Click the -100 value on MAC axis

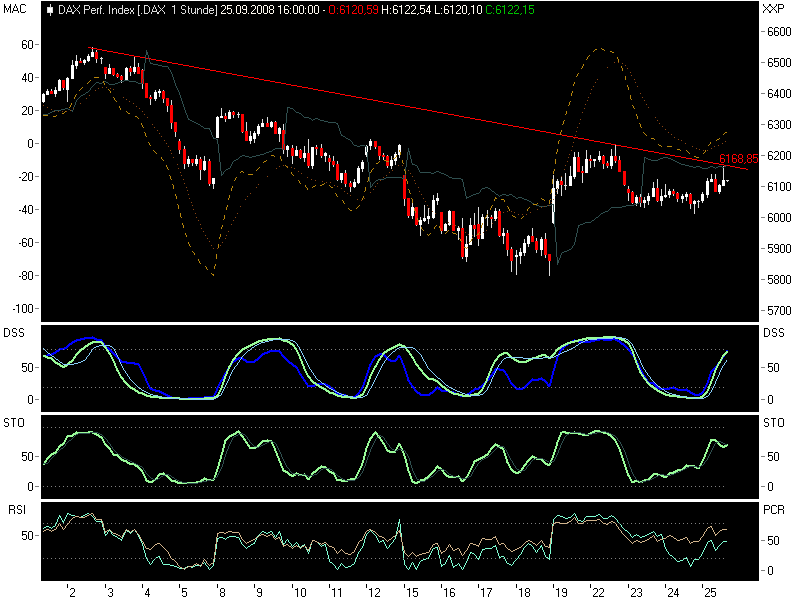tap(22, 309)
